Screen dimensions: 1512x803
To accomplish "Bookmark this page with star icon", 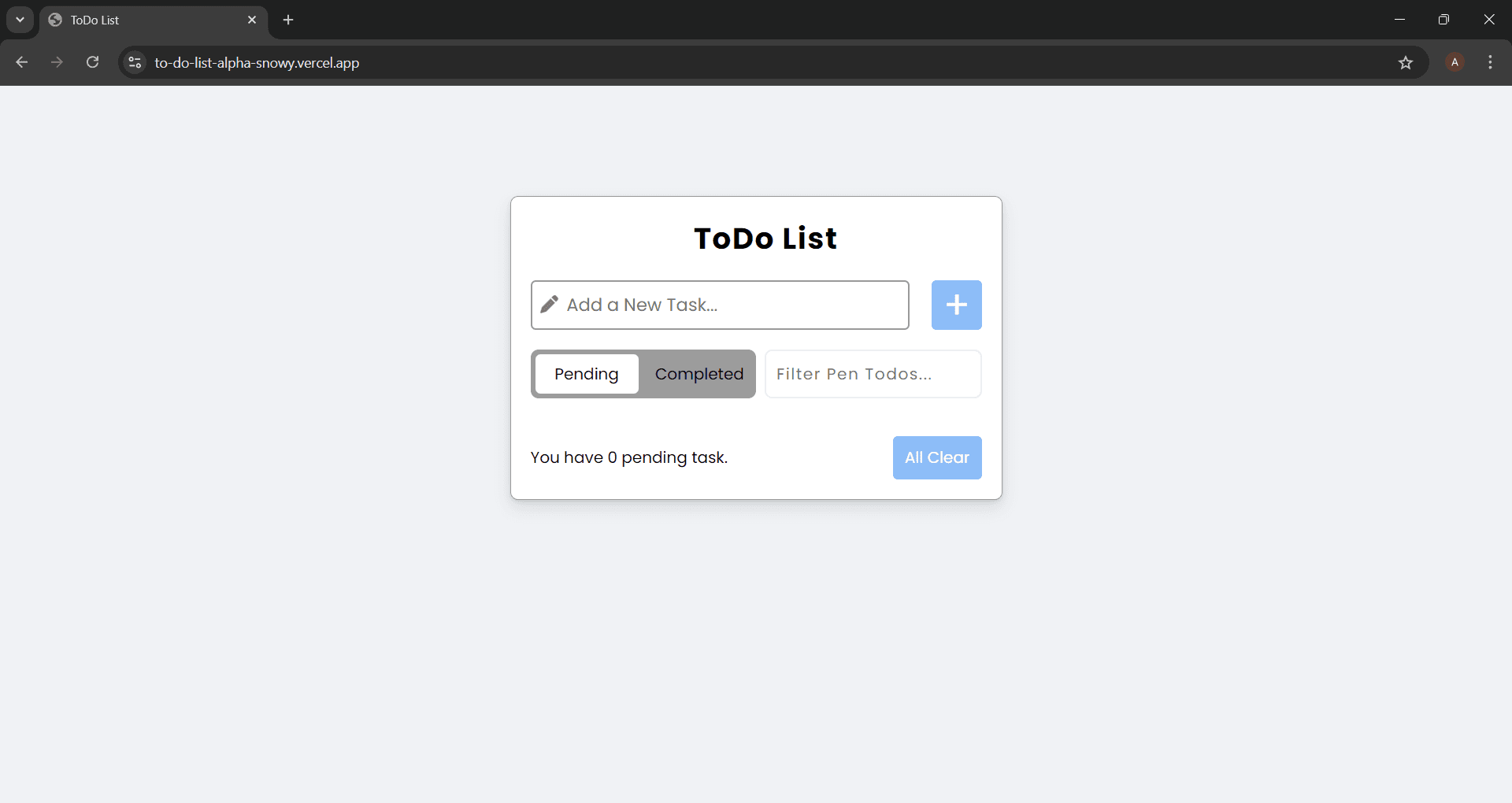I will tap(1406, 62).
